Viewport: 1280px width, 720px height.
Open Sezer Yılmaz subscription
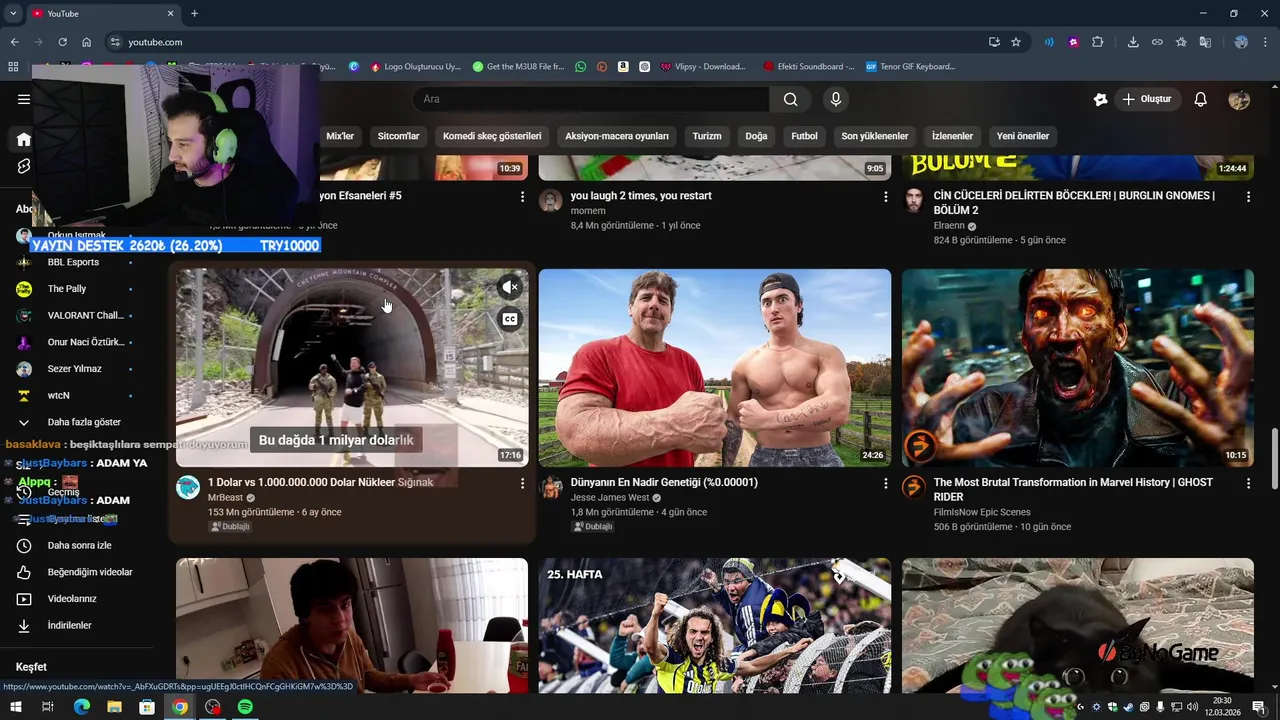pos(73,369)
